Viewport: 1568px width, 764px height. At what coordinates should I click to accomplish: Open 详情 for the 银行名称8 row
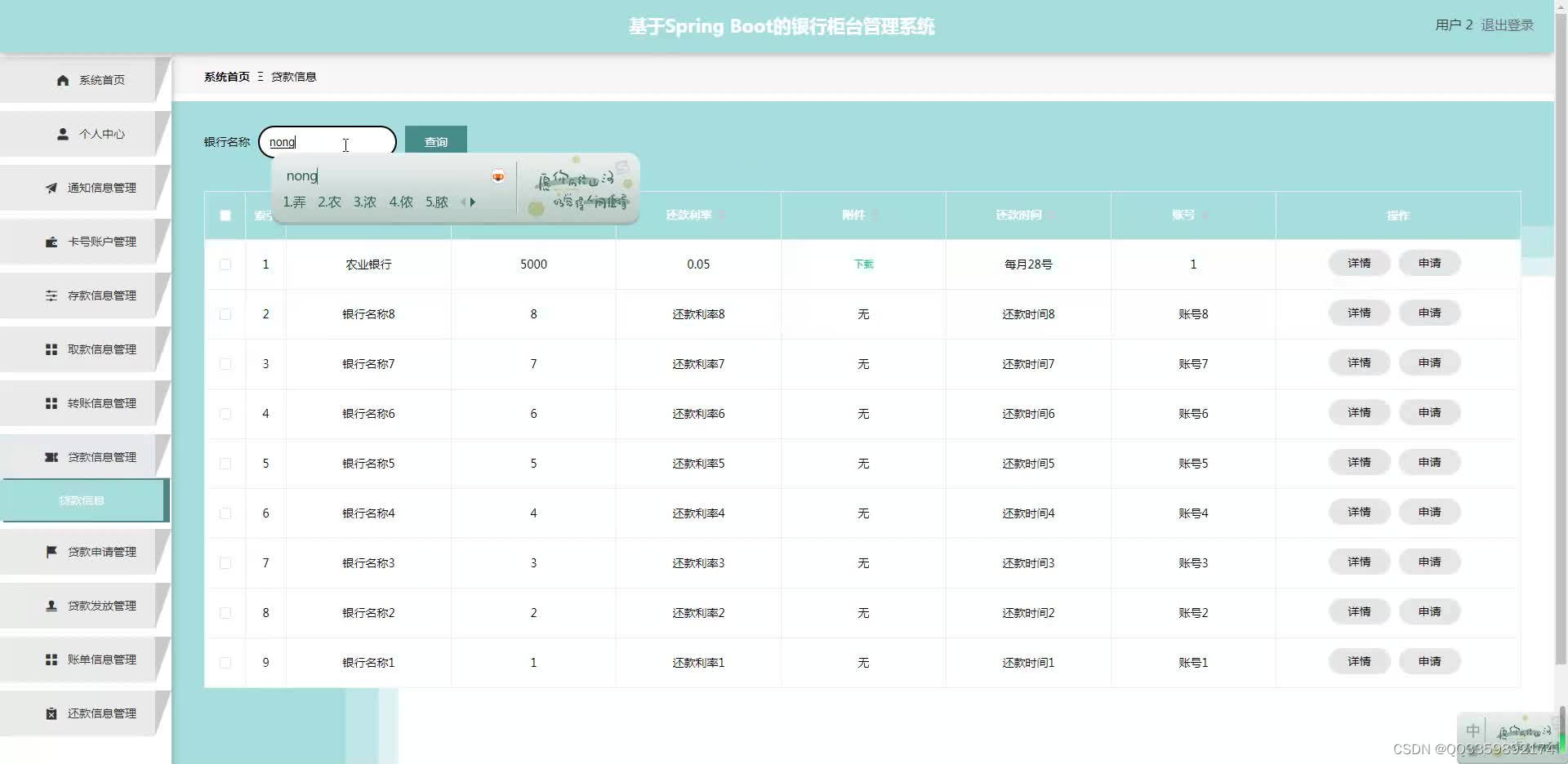[1359, 313]
